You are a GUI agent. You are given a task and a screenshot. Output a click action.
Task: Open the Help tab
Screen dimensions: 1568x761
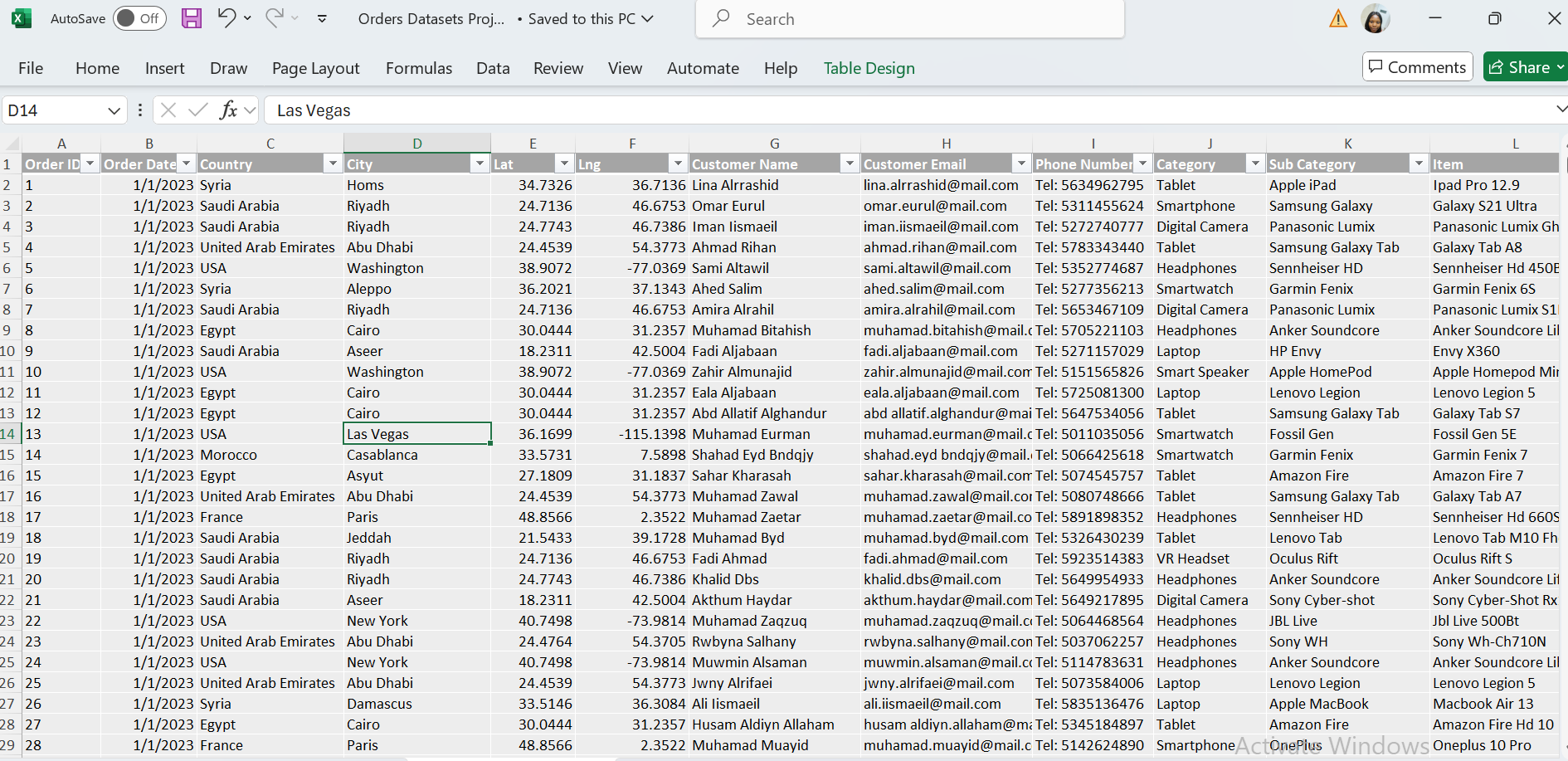tap(780, 68)
